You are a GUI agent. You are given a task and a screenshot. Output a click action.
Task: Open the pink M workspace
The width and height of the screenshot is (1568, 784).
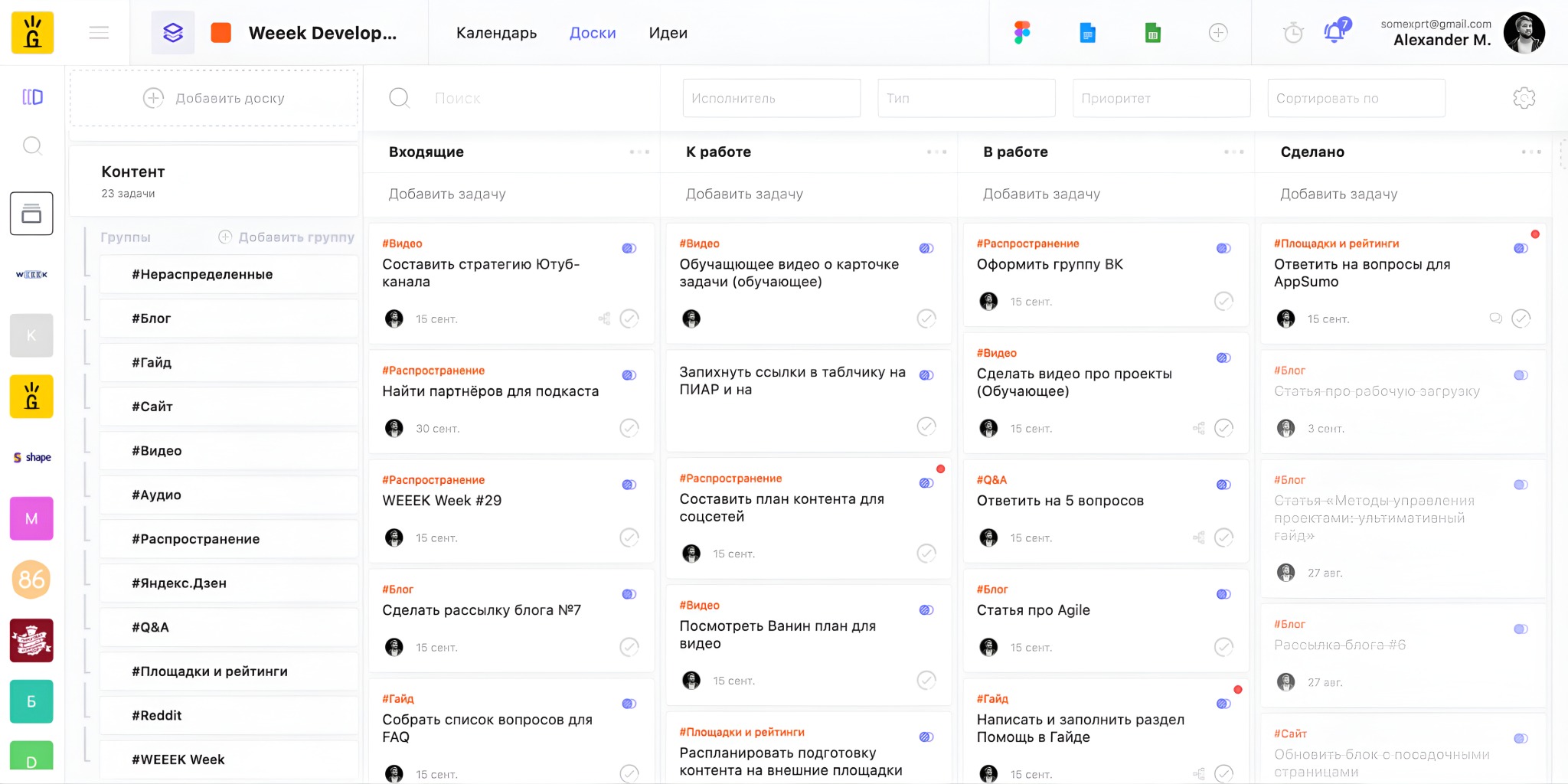click(x=31, y=518)
